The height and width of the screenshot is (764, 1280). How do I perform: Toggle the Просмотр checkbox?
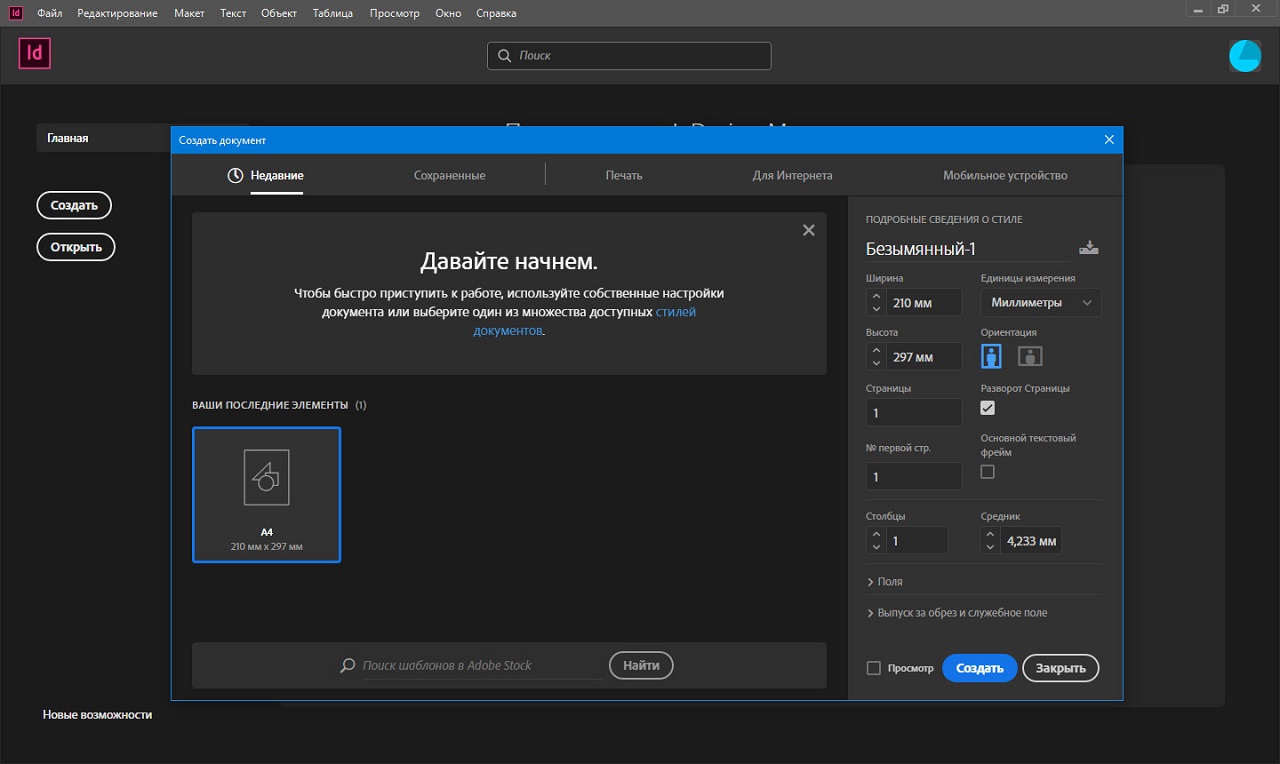pyautogui.click(x=874, y=668)
